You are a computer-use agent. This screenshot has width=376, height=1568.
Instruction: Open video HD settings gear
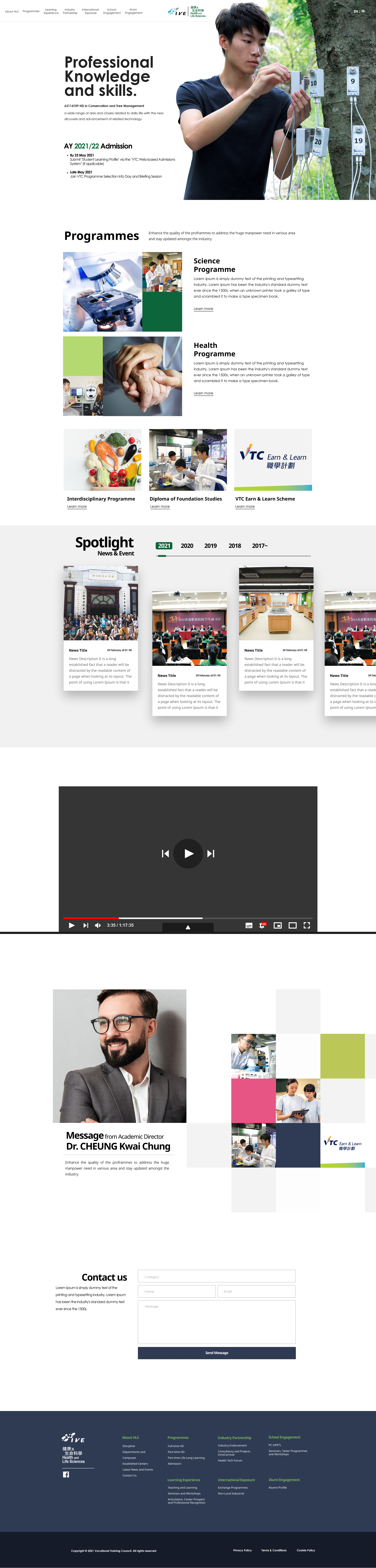tap(263, 925)
